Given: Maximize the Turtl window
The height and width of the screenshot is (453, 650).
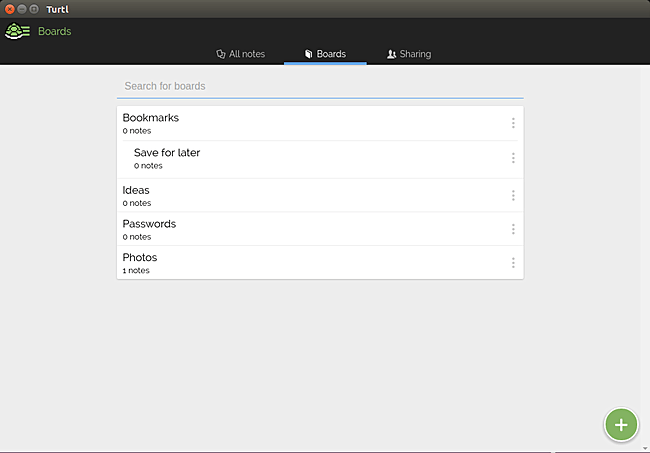Looking at the screenshot, I should tap(34, 8).
